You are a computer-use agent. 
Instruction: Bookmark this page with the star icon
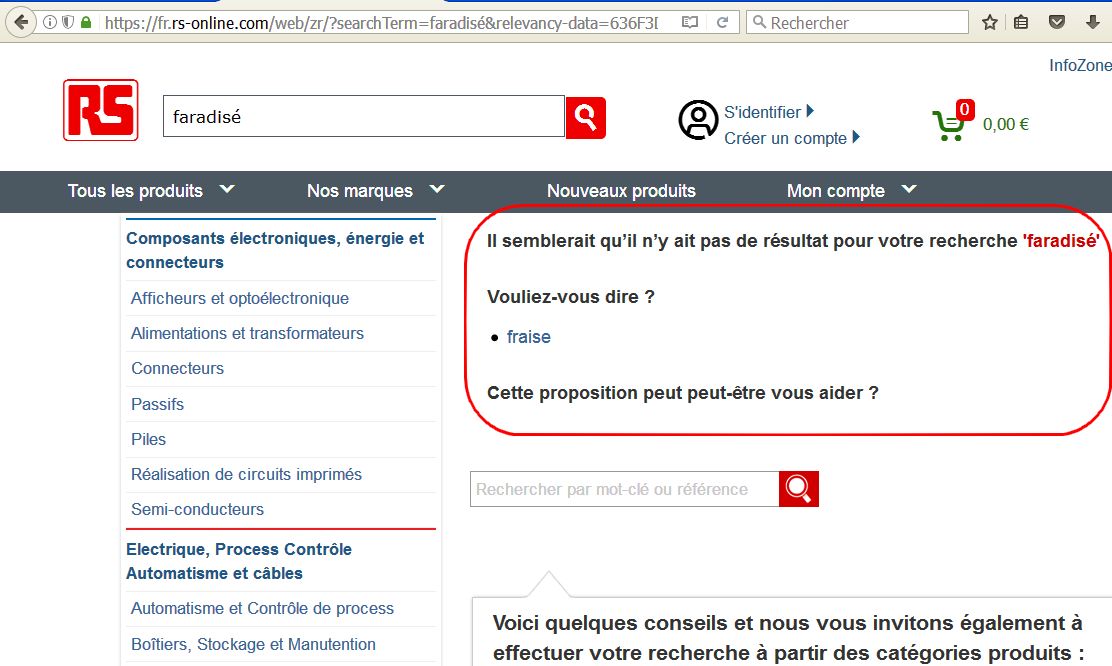990,23
